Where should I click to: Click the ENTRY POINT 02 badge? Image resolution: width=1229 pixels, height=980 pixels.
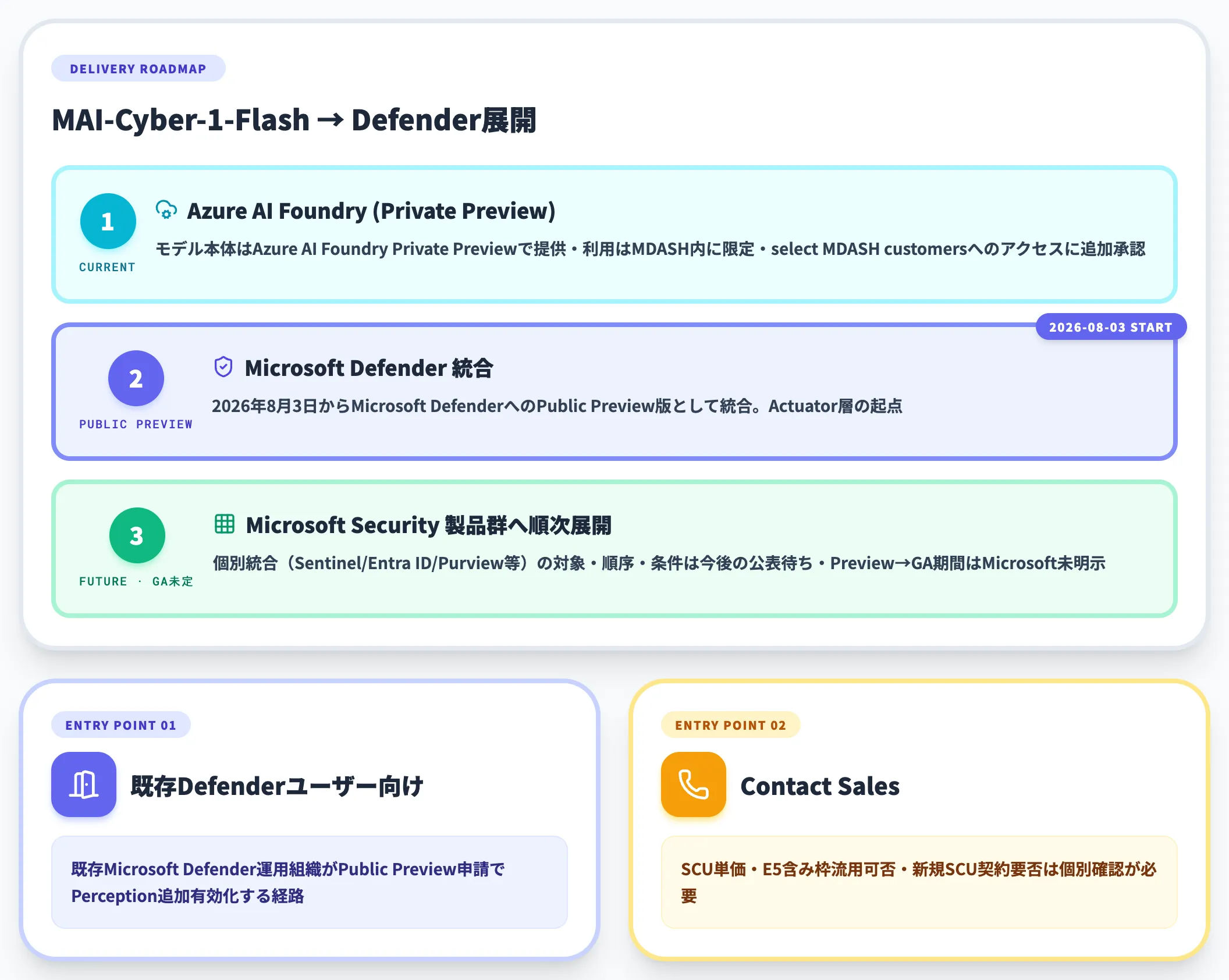coord(731,725)
